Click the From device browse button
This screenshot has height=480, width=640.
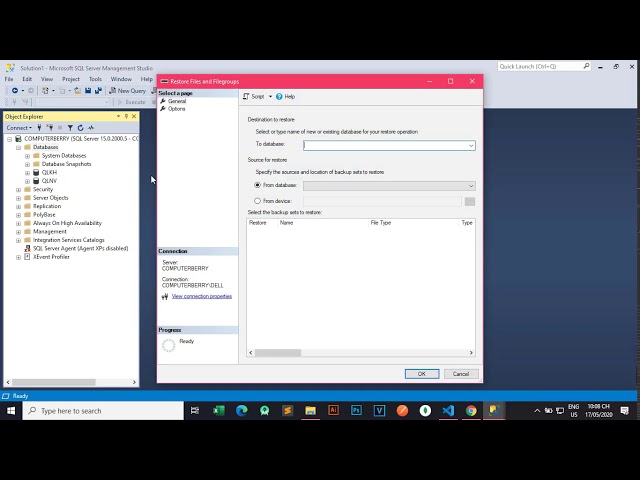469,202
